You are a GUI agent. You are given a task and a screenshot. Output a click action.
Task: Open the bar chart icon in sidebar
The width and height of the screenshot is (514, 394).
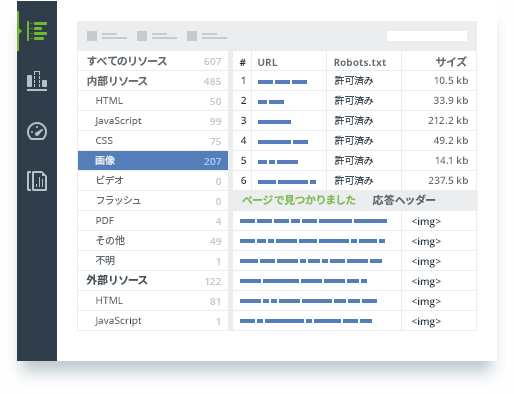click(37, 81)
